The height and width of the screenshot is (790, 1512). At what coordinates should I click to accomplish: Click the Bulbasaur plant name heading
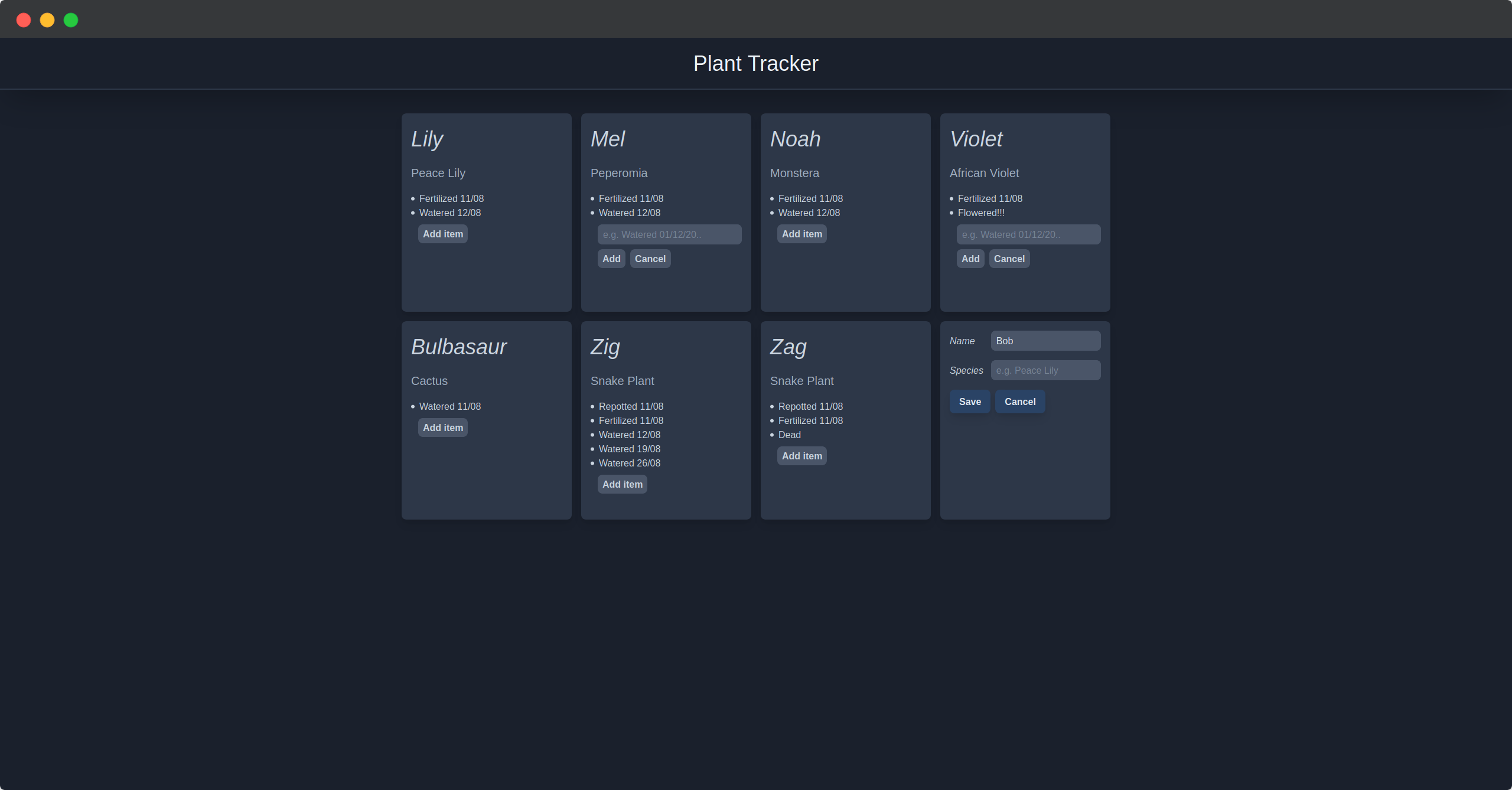459,347
